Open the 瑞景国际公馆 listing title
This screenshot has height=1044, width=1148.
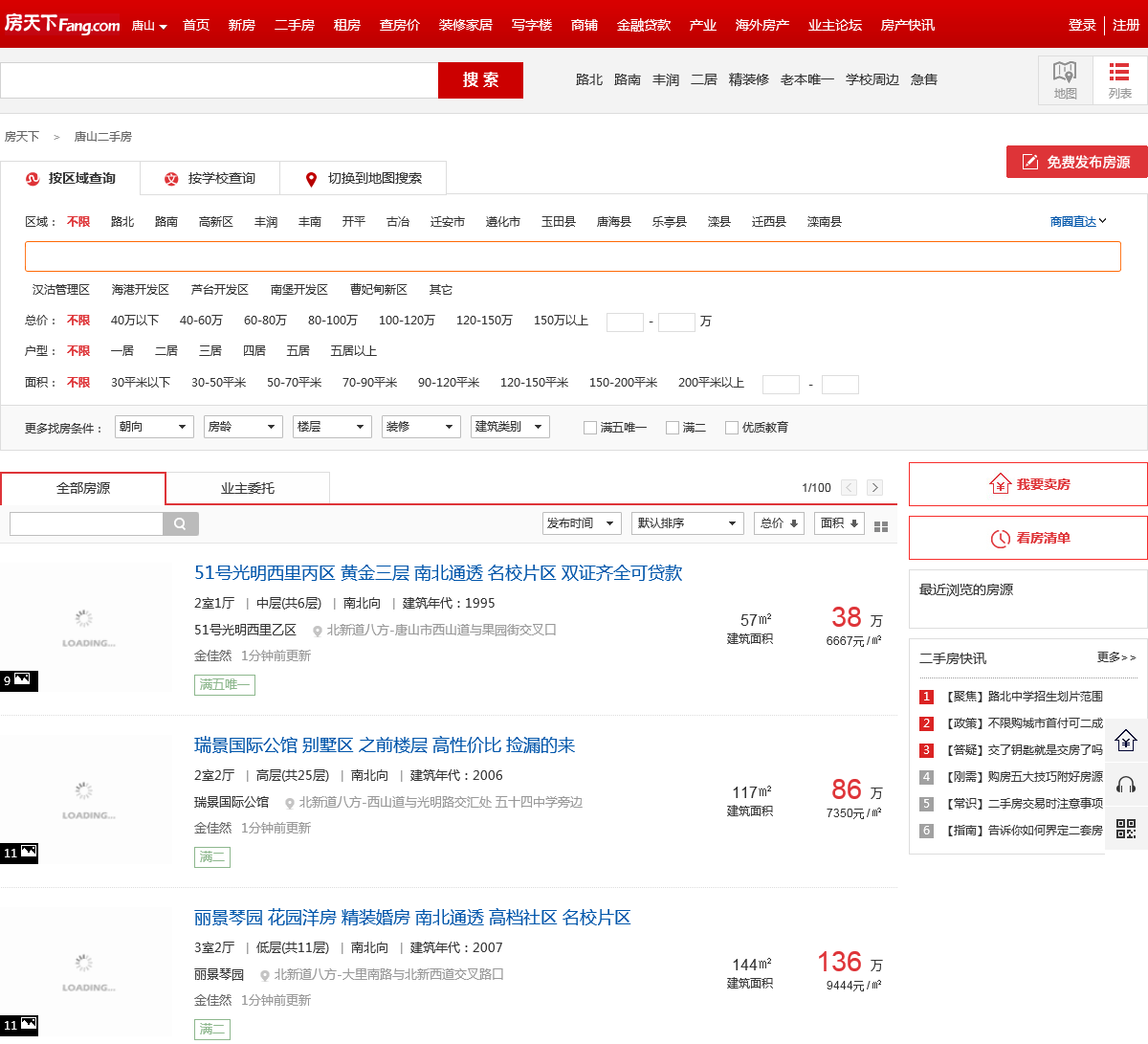pos(385,745)
